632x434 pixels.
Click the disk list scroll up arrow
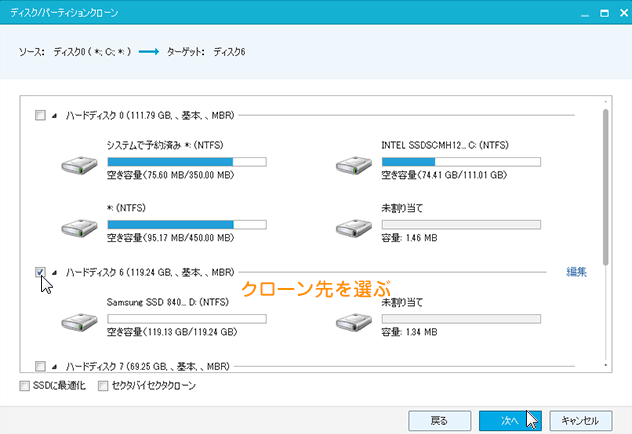point(605,102)
